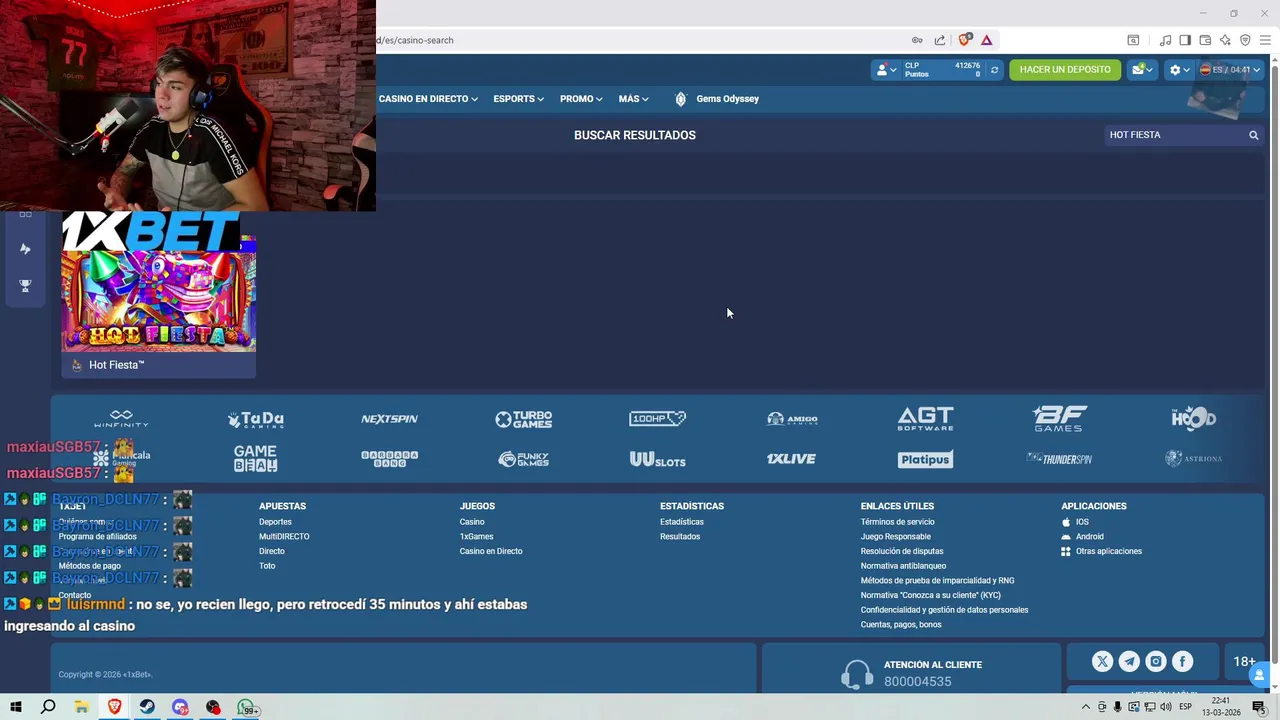This screenshot has width=1280, height=720.
Task: Click the Brave Rewards triangle icon
Action: coord(986,40)
